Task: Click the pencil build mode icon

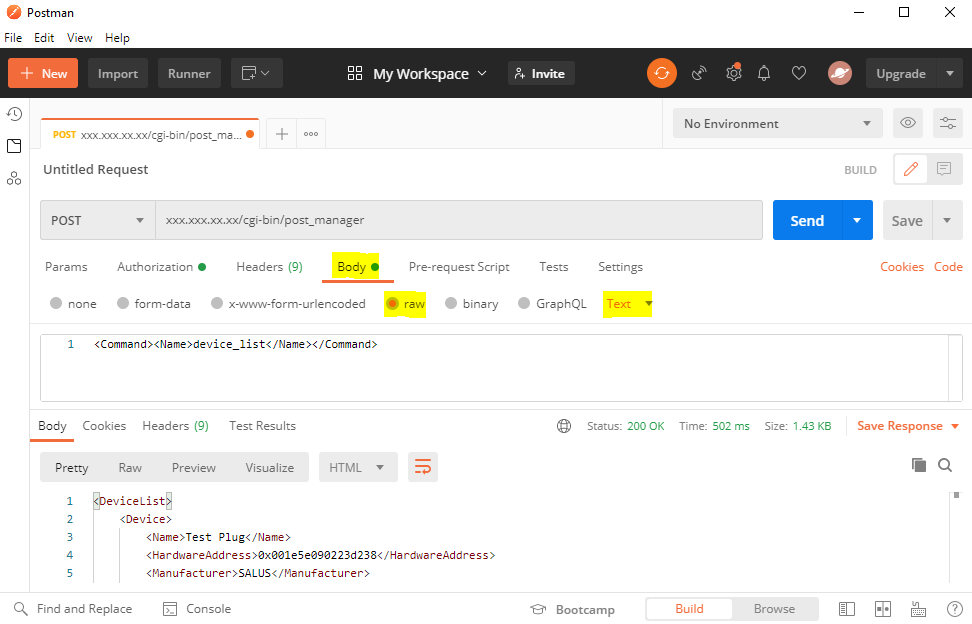Action: 911,169
